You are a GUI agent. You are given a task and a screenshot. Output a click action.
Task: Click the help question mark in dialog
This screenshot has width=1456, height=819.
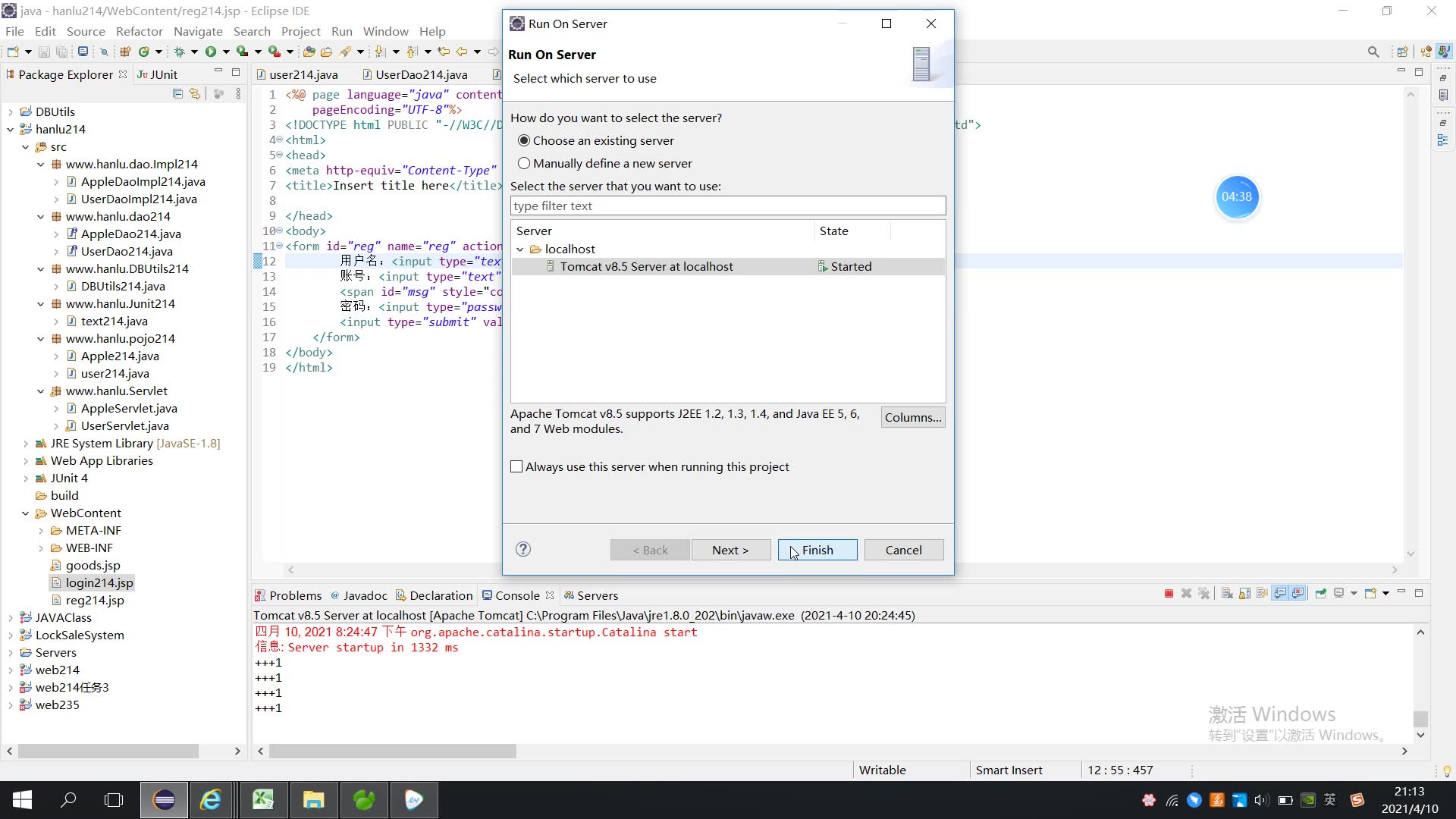click(523, 549)
